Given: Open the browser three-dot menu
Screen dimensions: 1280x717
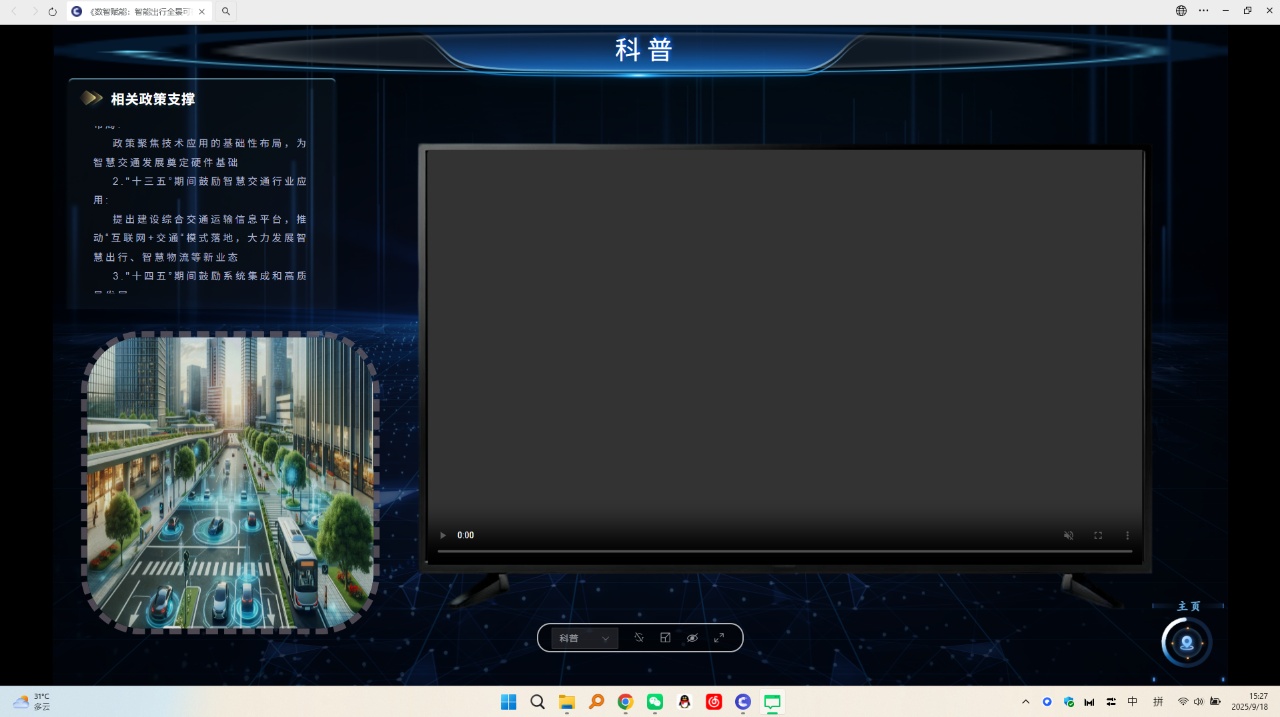Looking at the screenshot, I should tap(1203, 11).
